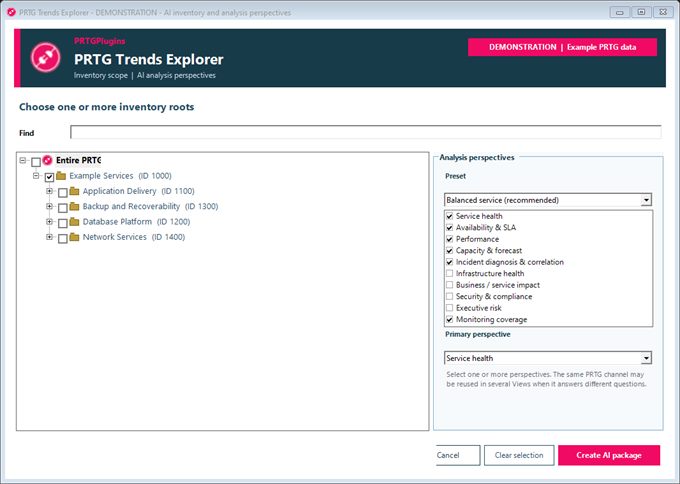This screenshot has width=680, height=484.
Task: Uncheck the Service health perspective
Action: click(450, 216)
